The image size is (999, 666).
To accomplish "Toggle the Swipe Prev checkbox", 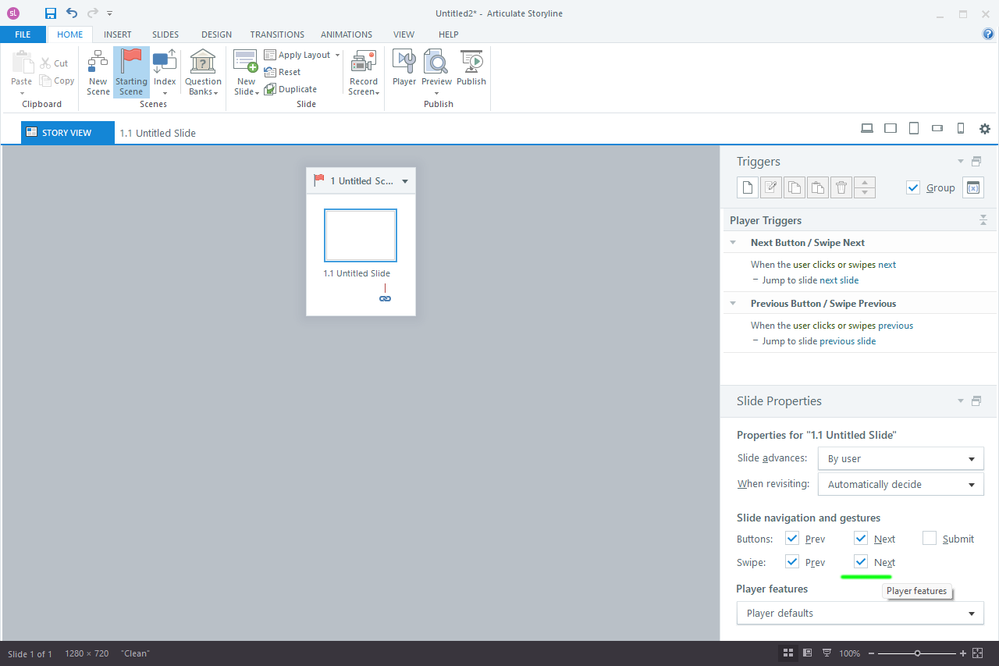I will click(792, 562).
